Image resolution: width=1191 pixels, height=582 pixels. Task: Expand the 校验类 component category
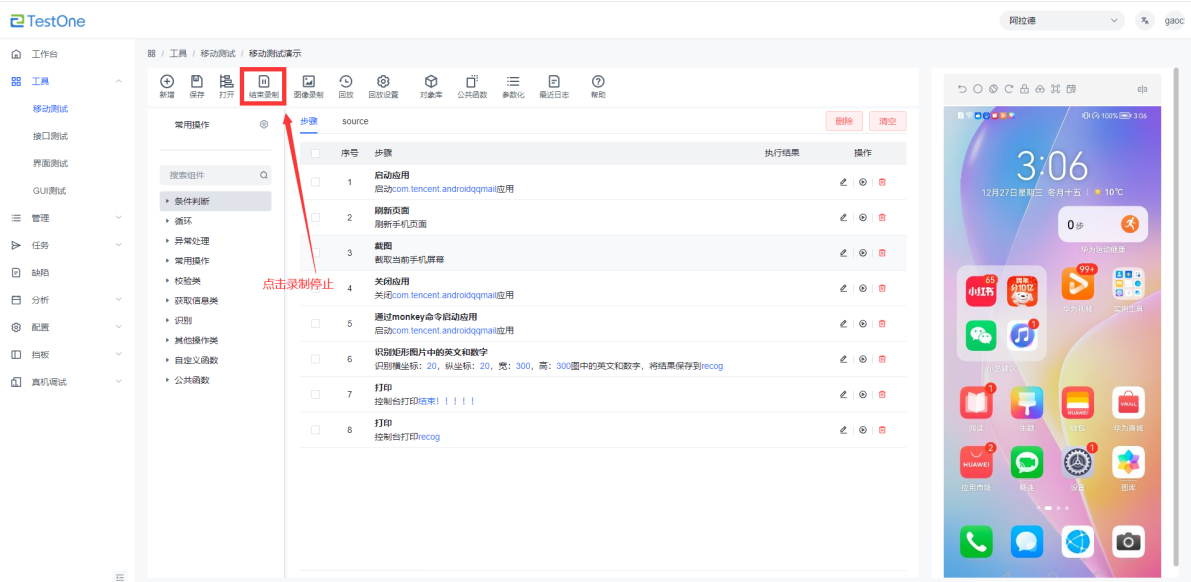pos(168,281)
